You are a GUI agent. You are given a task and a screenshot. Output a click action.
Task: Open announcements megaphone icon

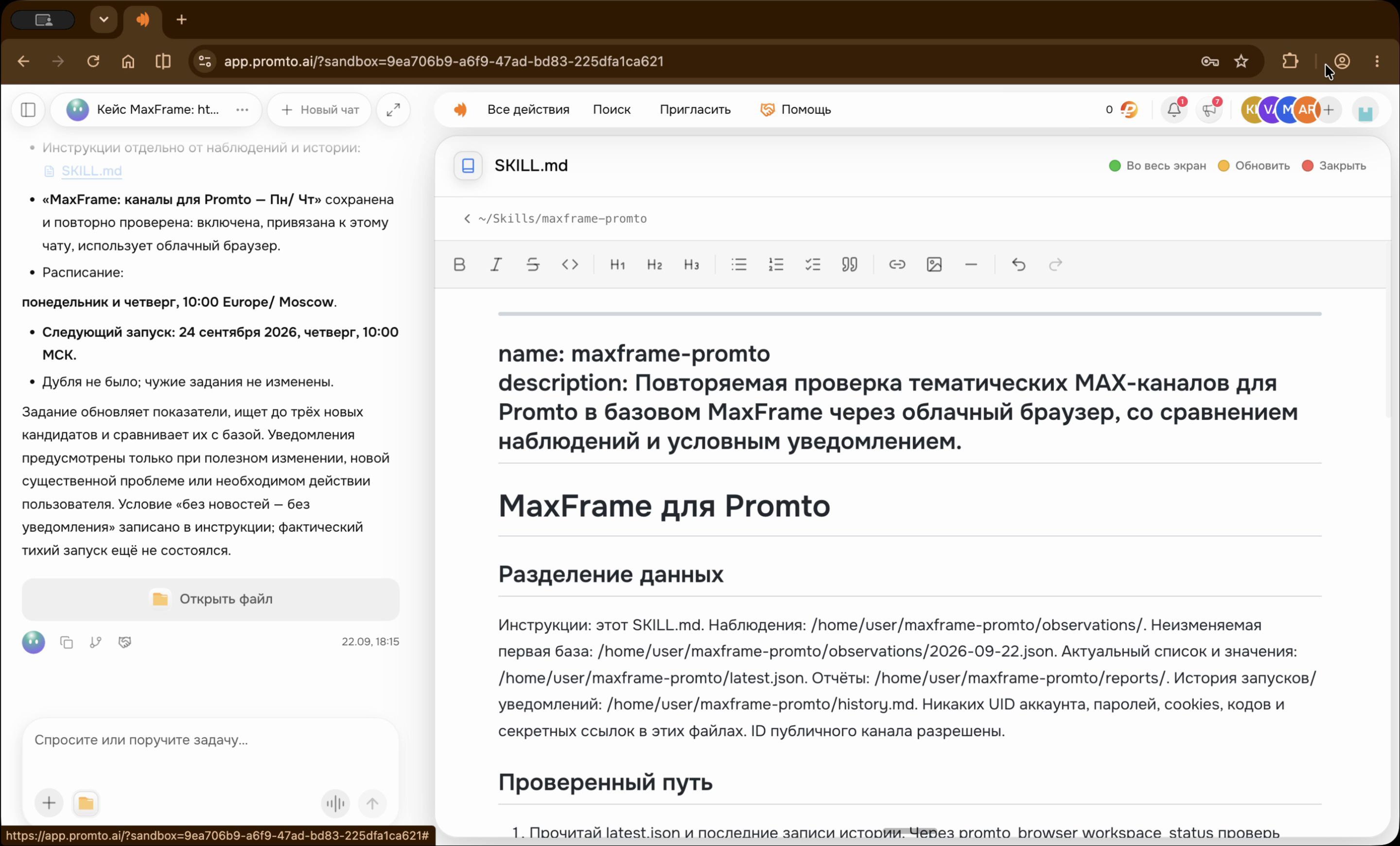coord(1209,110)
